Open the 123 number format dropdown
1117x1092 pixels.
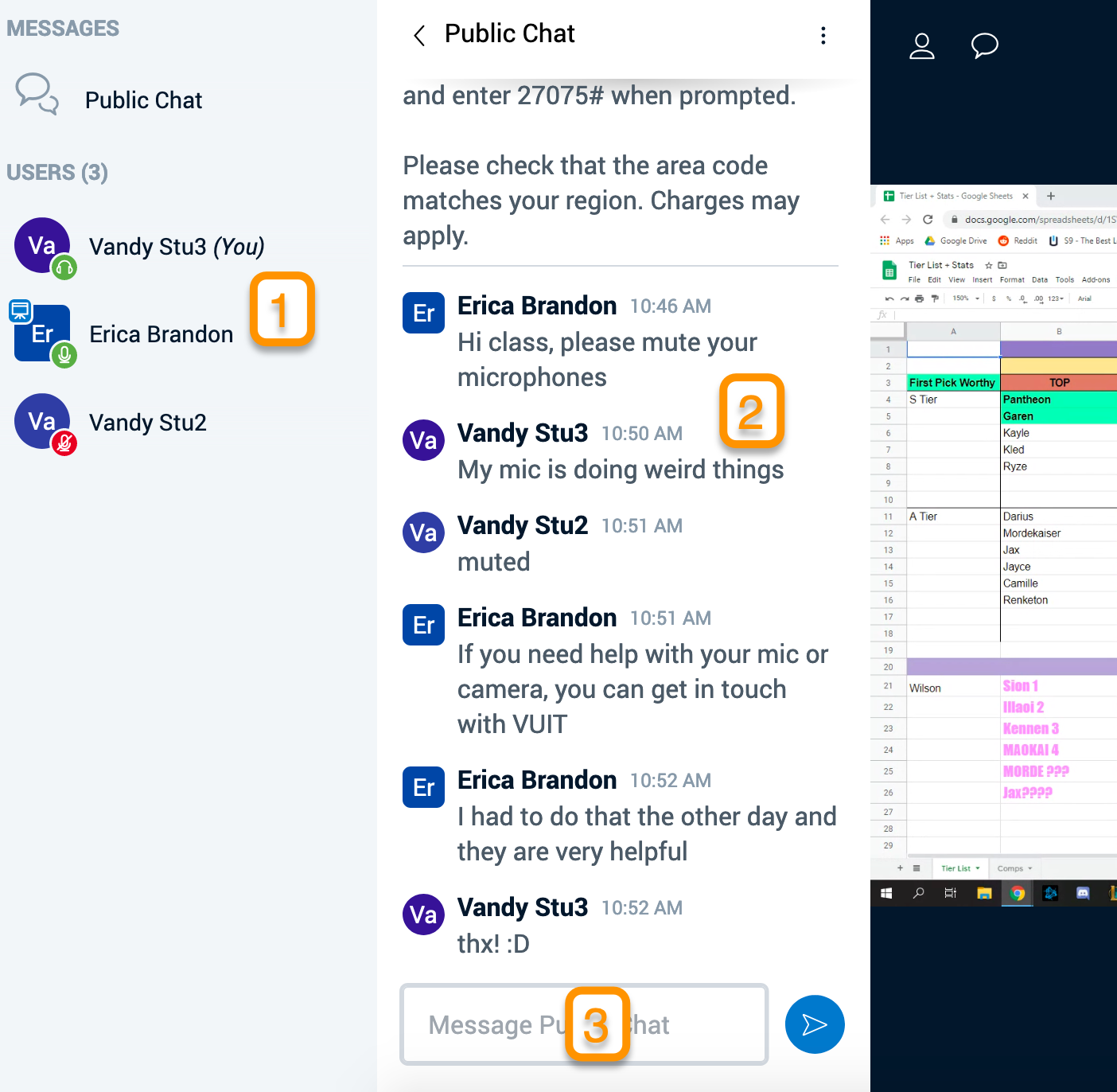click(1056, 298)
